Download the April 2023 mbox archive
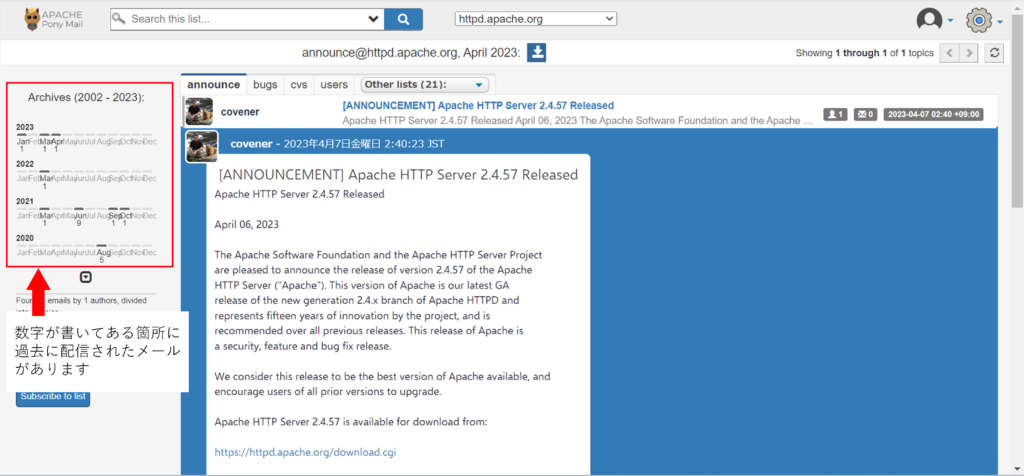The height and width of the screenshot is (476, 1024). point(536,53)
